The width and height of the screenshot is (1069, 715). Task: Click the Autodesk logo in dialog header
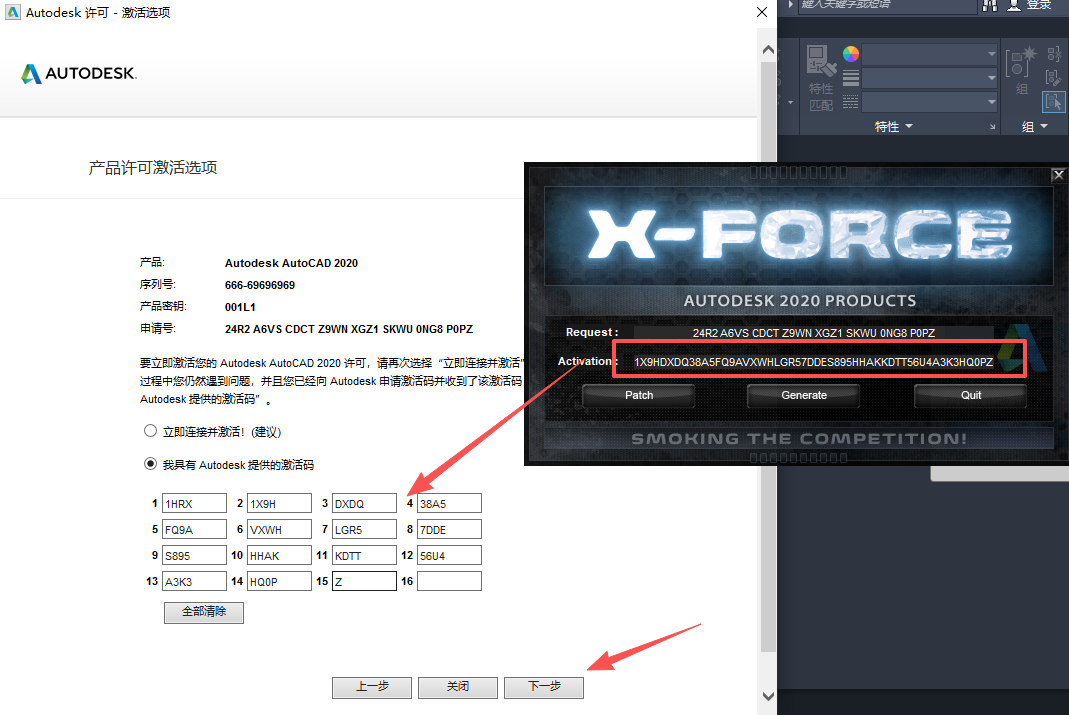(79, 73)
